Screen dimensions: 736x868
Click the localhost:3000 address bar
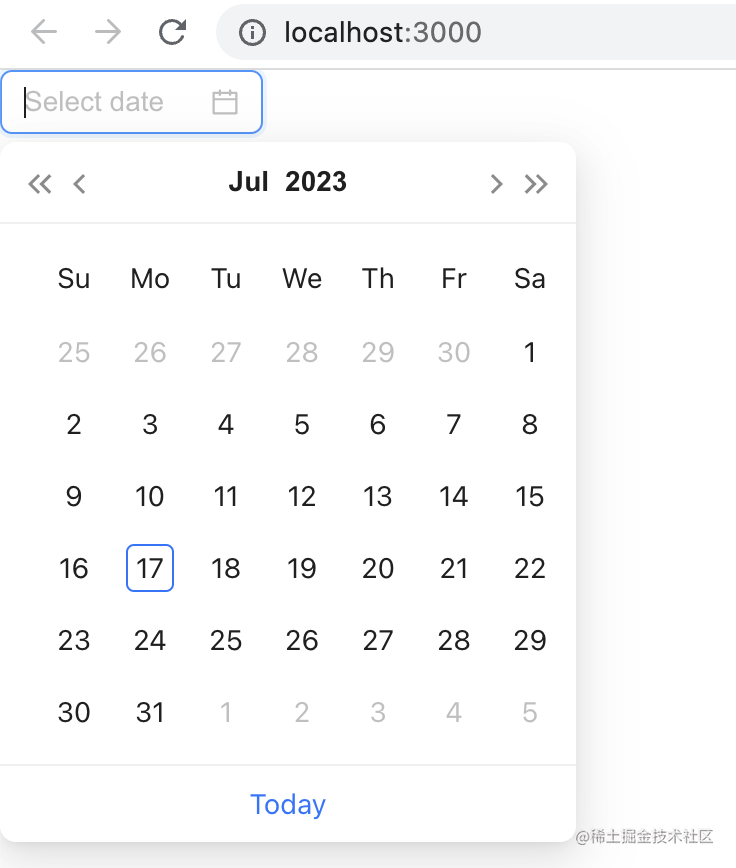click(x=476, y=32)
